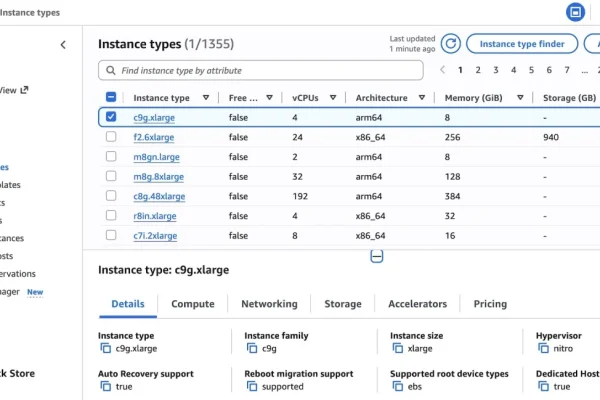Click the x86_64 architecture cell for r8in.xlarge

(370, 216)
